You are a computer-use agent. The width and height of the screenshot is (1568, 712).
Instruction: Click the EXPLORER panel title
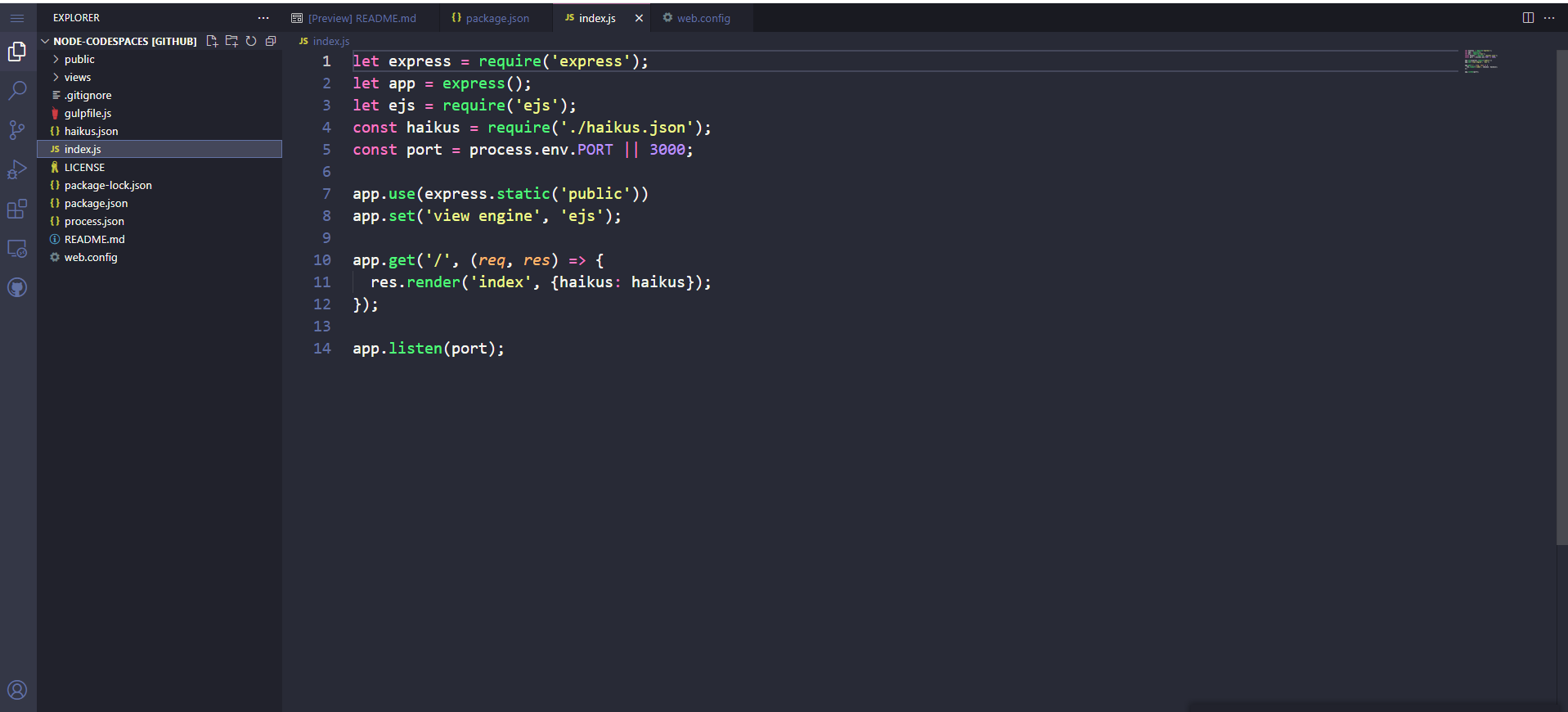[76, 18]
